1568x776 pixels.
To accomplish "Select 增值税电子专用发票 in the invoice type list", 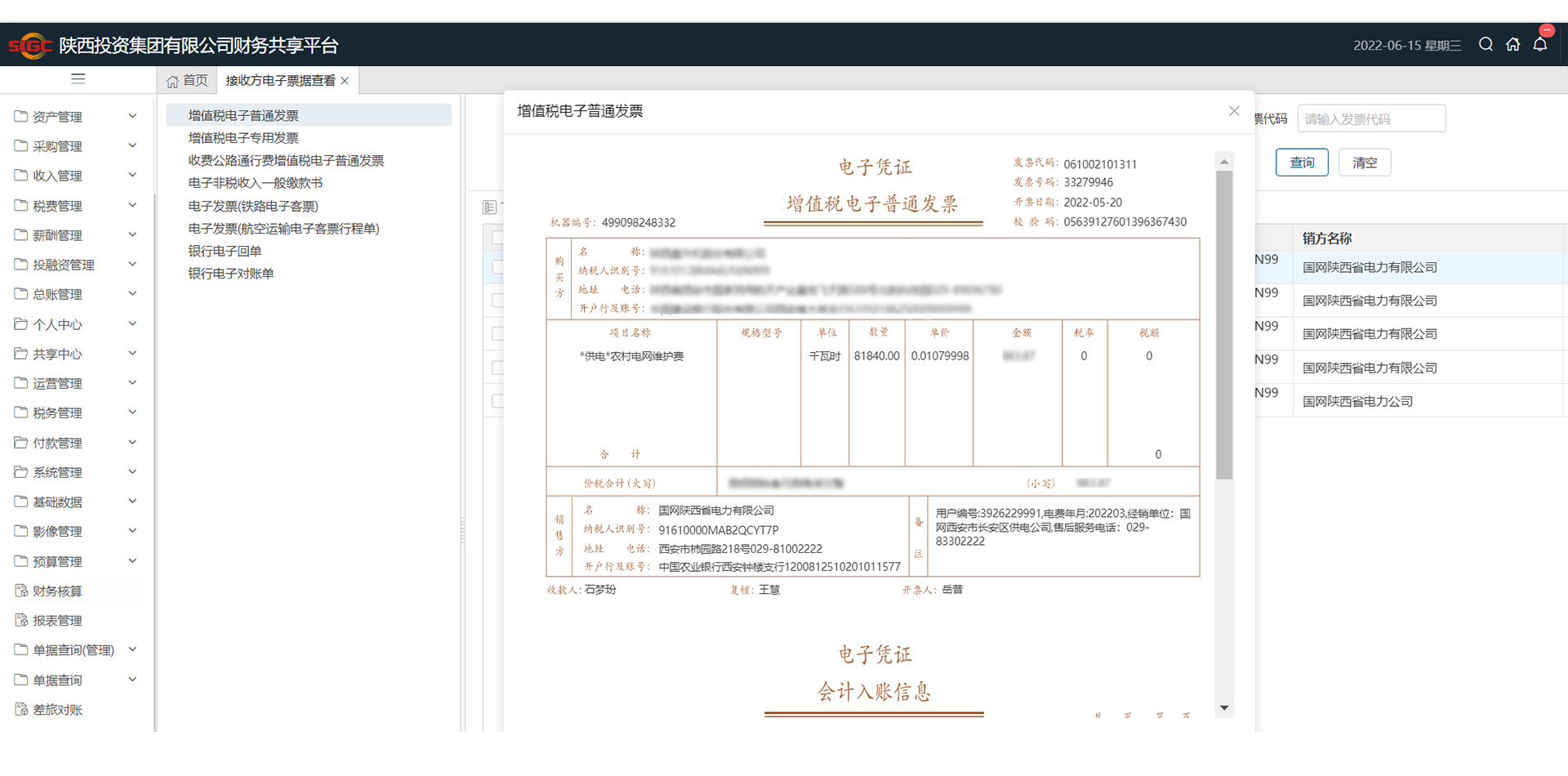I will (243, 138).
